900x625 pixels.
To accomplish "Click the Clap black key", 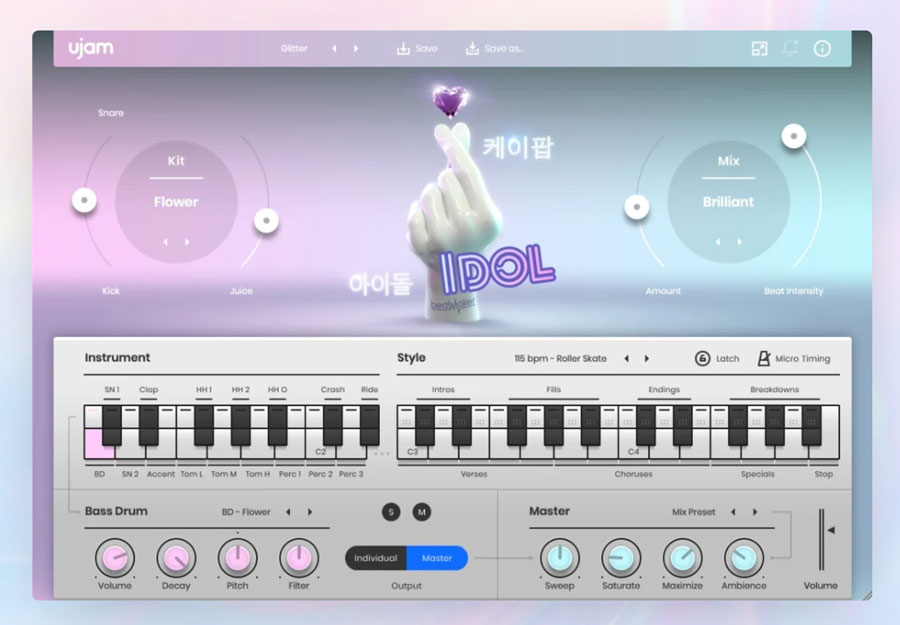I will 149,425.
